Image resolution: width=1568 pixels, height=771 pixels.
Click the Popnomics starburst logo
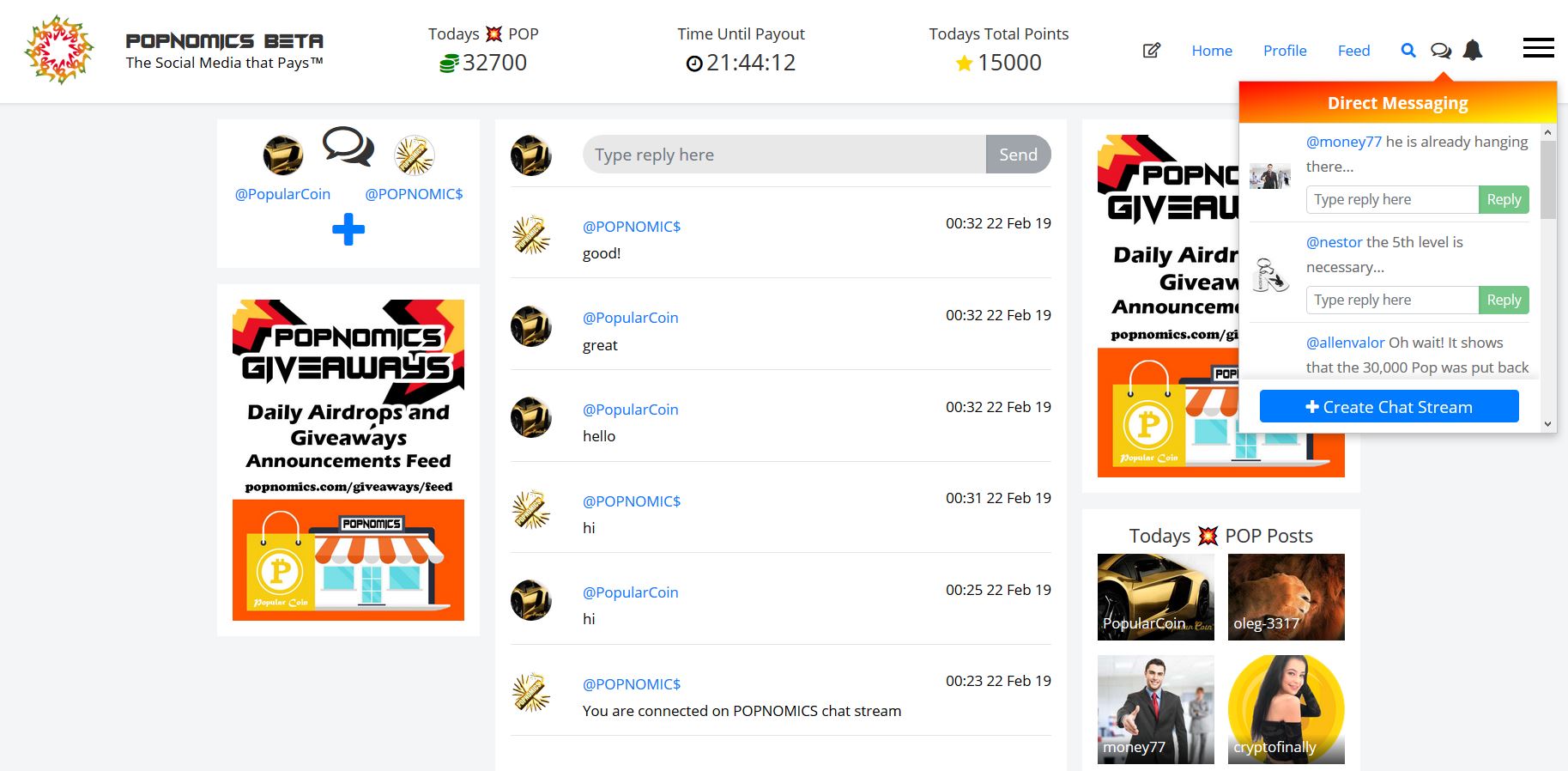pyautogui.click(x=59, y=50)
